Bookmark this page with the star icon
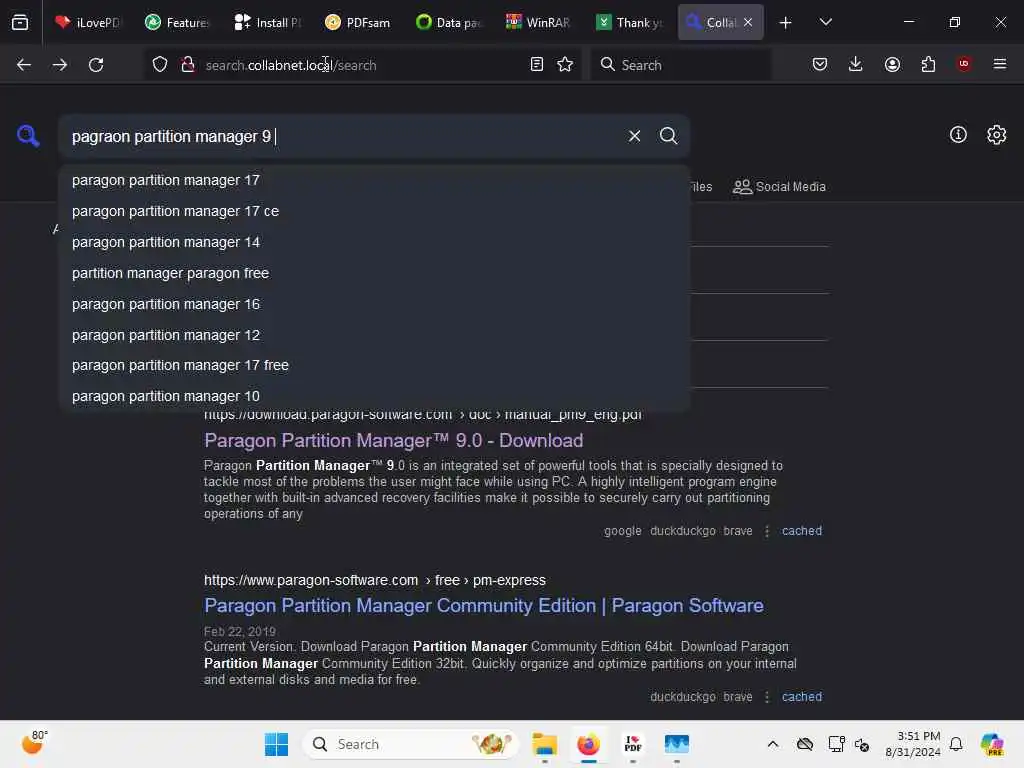This screenshot has height=768, width=1024. click(x=565, y=64)
